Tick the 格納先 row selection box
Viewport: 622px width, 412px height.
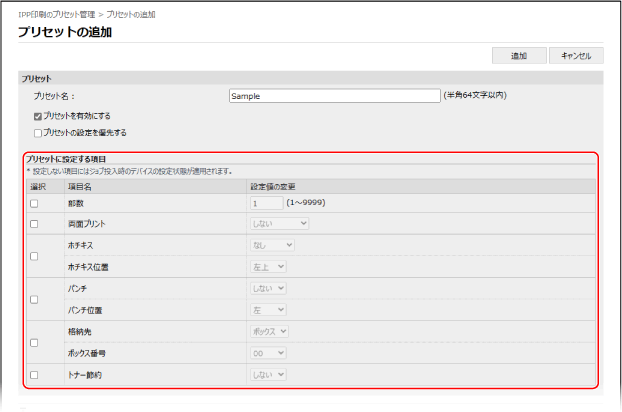[34, 342]
